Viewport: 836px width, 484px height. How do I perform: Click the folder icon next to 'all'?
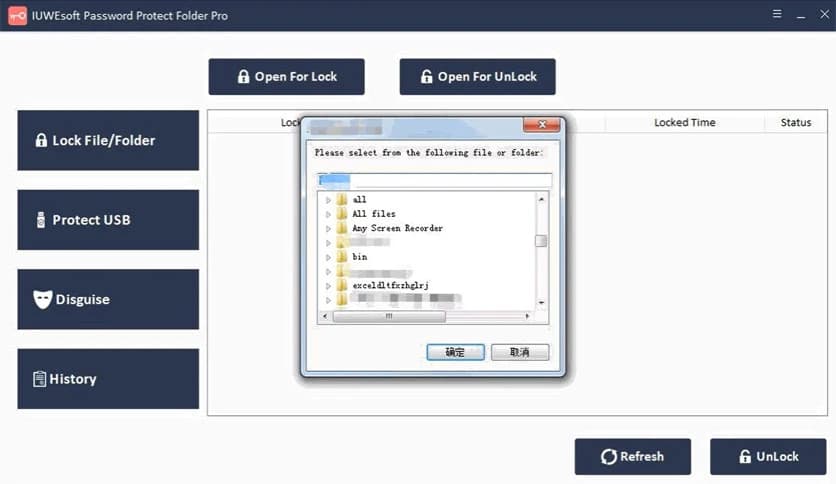click(342, 199)
